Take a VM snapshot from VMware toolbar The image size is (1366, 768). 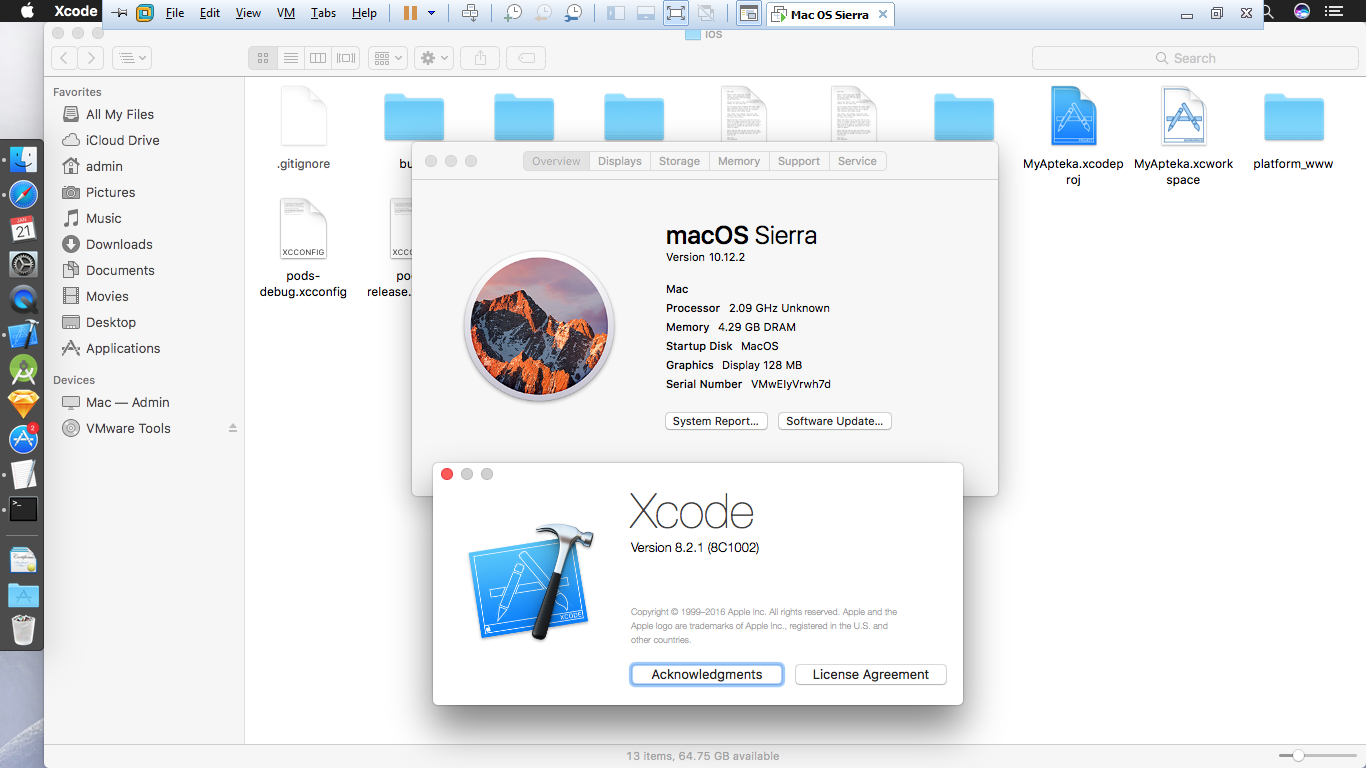click(x=513, y=13)
